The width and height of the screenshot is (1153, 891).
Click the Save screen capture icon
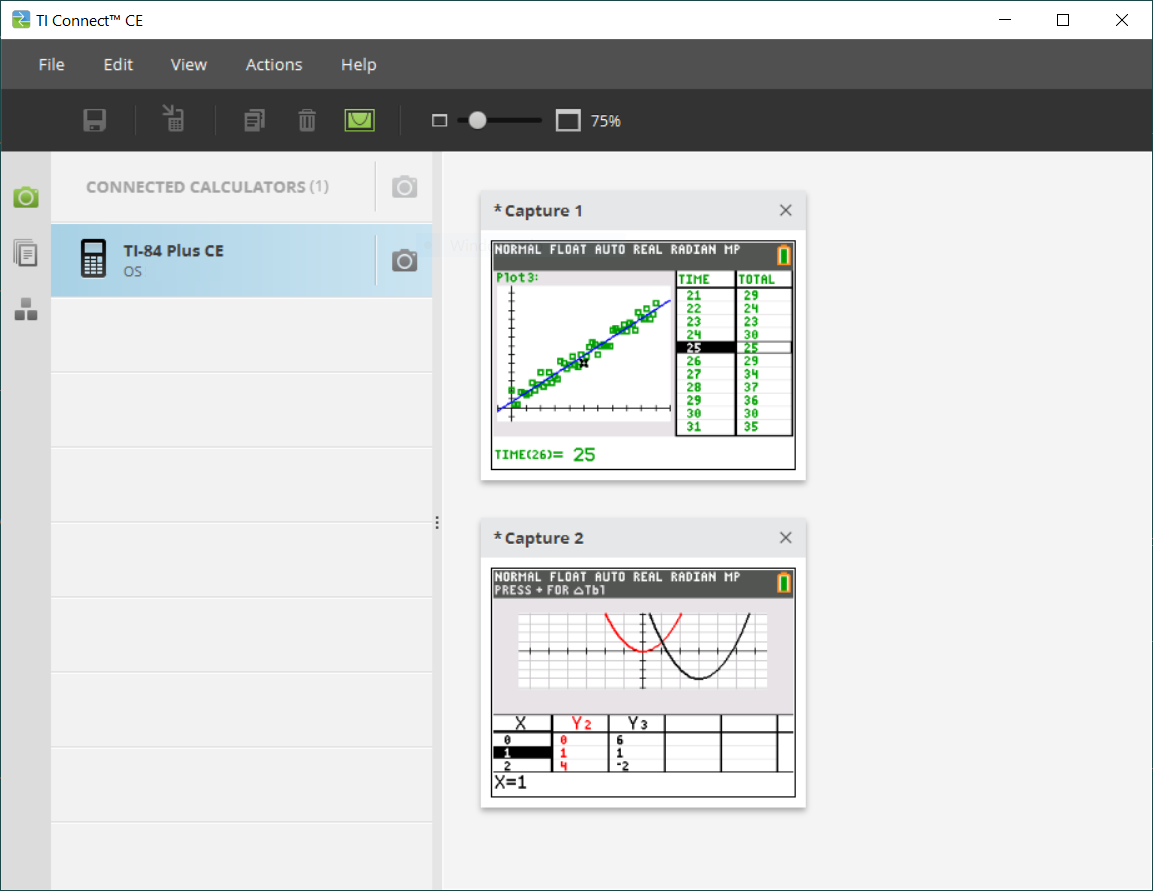pyautogui.click(x=95, y=121)
